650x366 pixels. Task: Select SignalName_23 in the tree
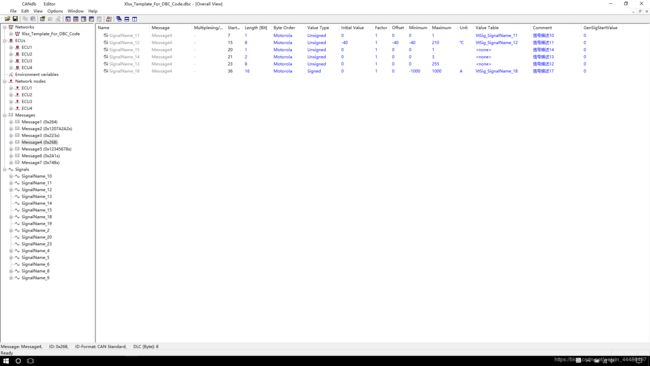tap(36, 244)
